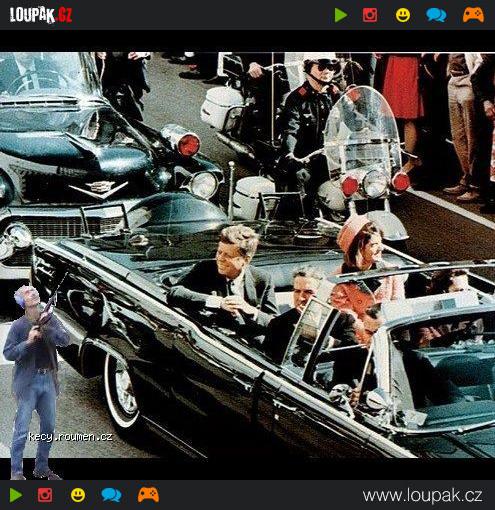Open the blue chat bubbles icon in top bar
Viewport: 495px width, 510px height.
436,15
